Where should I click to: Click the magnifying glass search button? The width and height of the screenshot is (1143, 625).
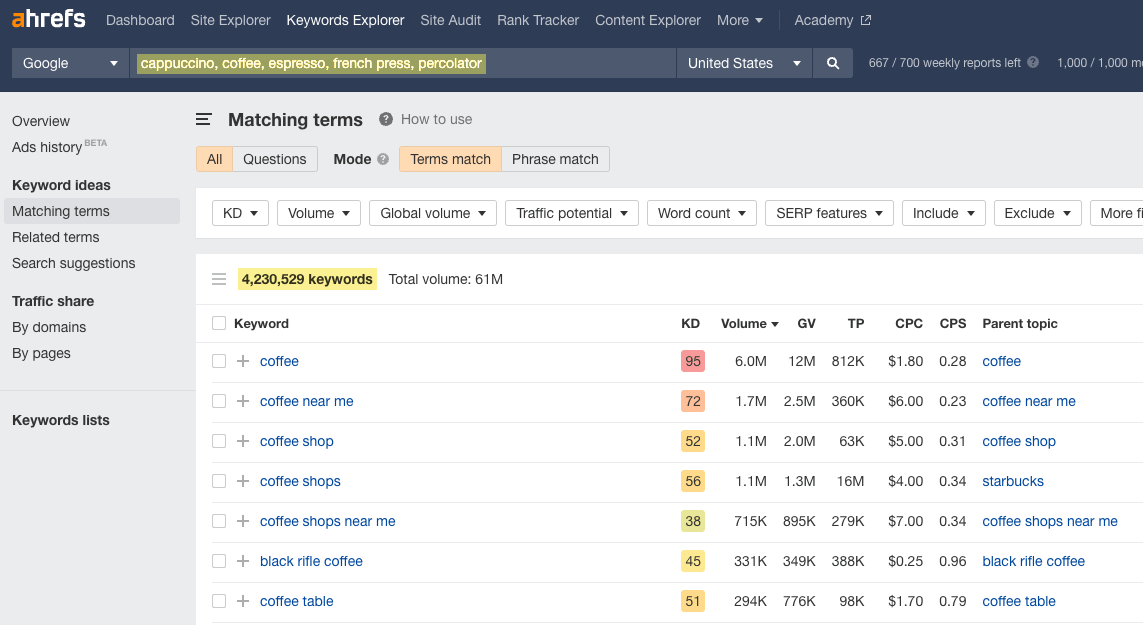pyautogui.click(x=832, y=63)
